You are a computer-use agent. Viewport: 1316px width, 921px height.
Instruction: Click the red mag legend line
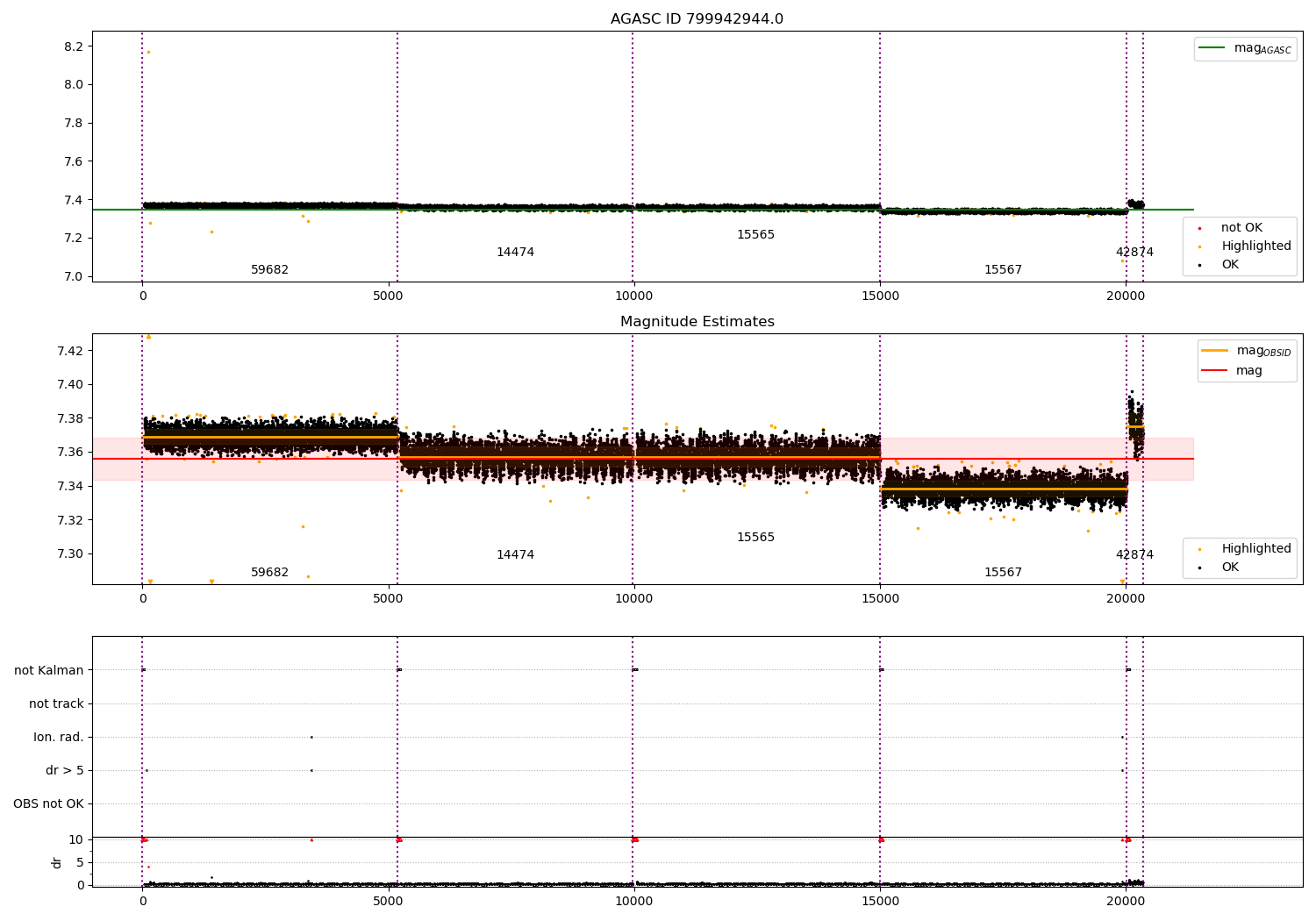(x=1214, y=370)
